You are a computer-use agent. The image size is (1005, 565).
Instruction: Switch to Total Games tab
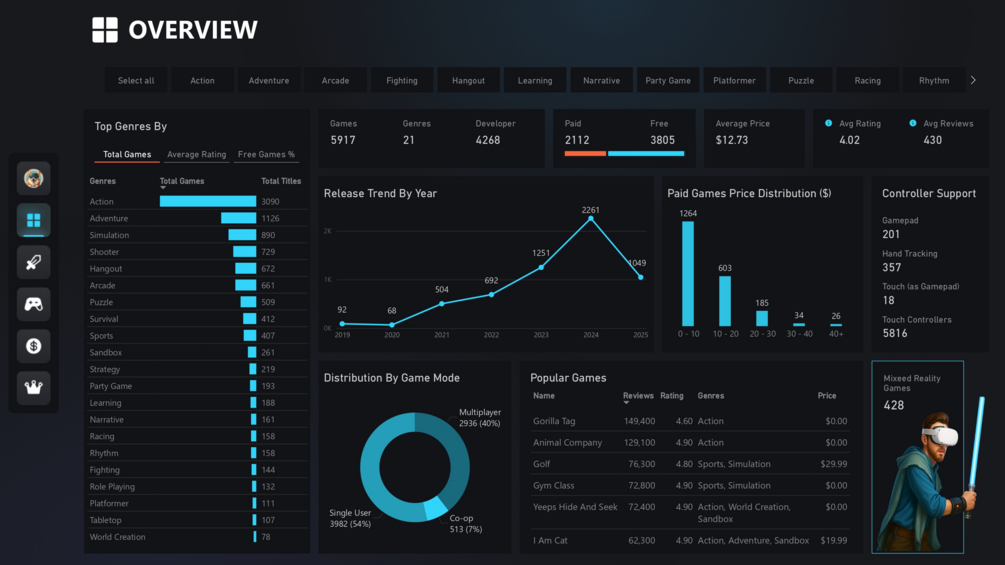127,154
